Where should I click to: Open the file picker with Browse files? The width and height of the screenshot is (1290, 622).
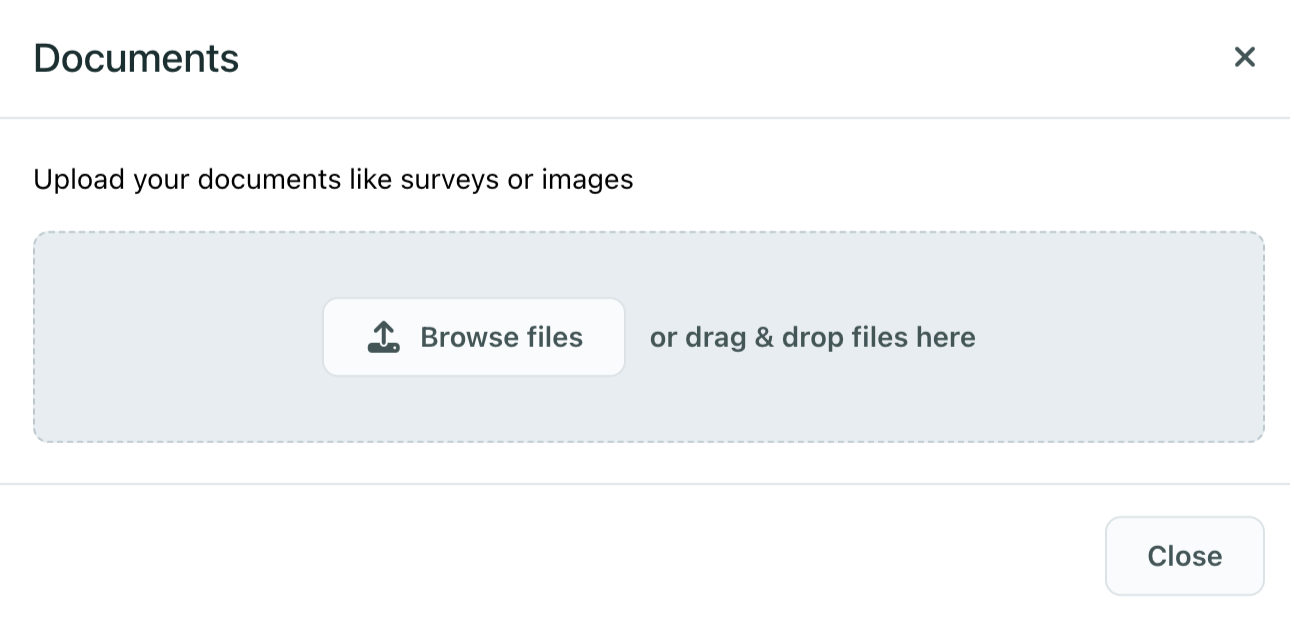coord(474,337)
